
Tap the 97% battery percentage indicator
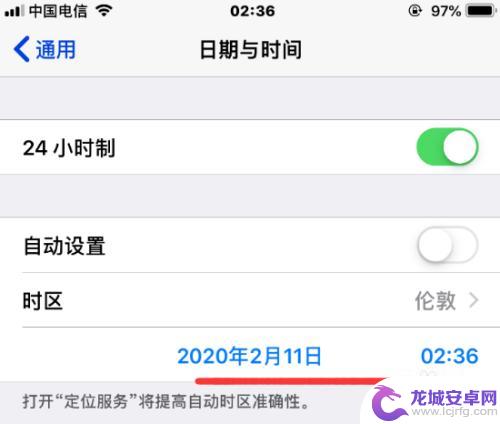point(446,11)
